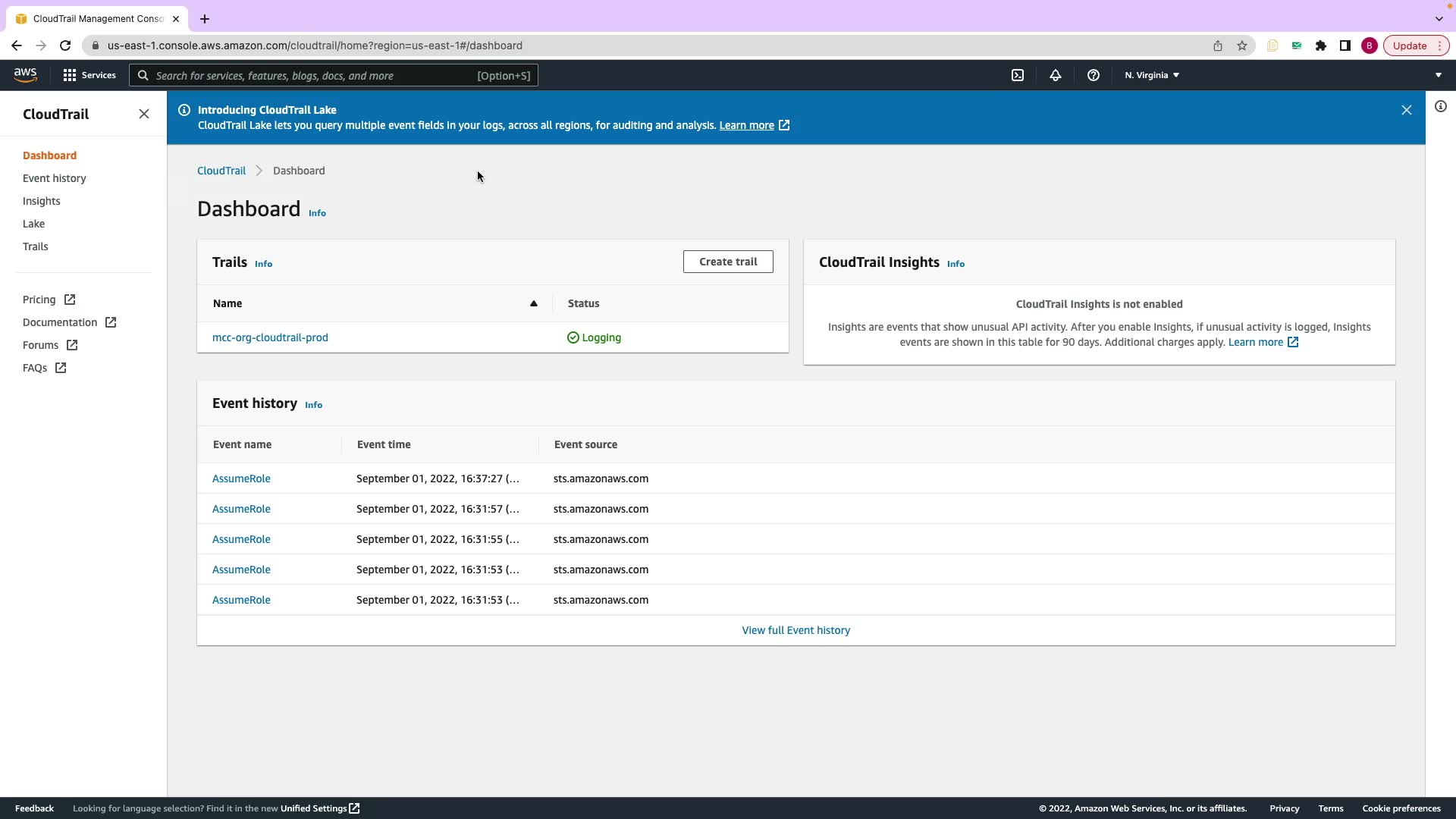Dismiss the CloudTrail Lake banner

pyautogui.click(x=1406, y=110)
